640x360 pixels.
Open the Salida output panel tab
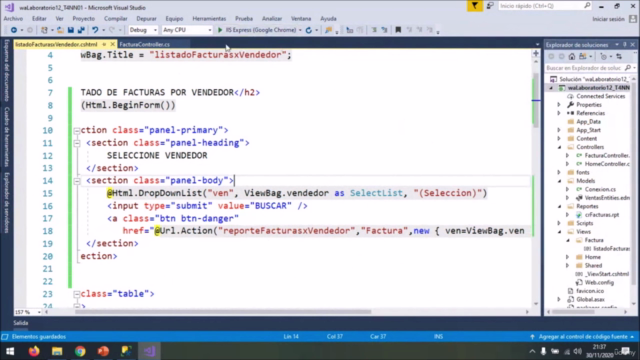coord(20,323)
